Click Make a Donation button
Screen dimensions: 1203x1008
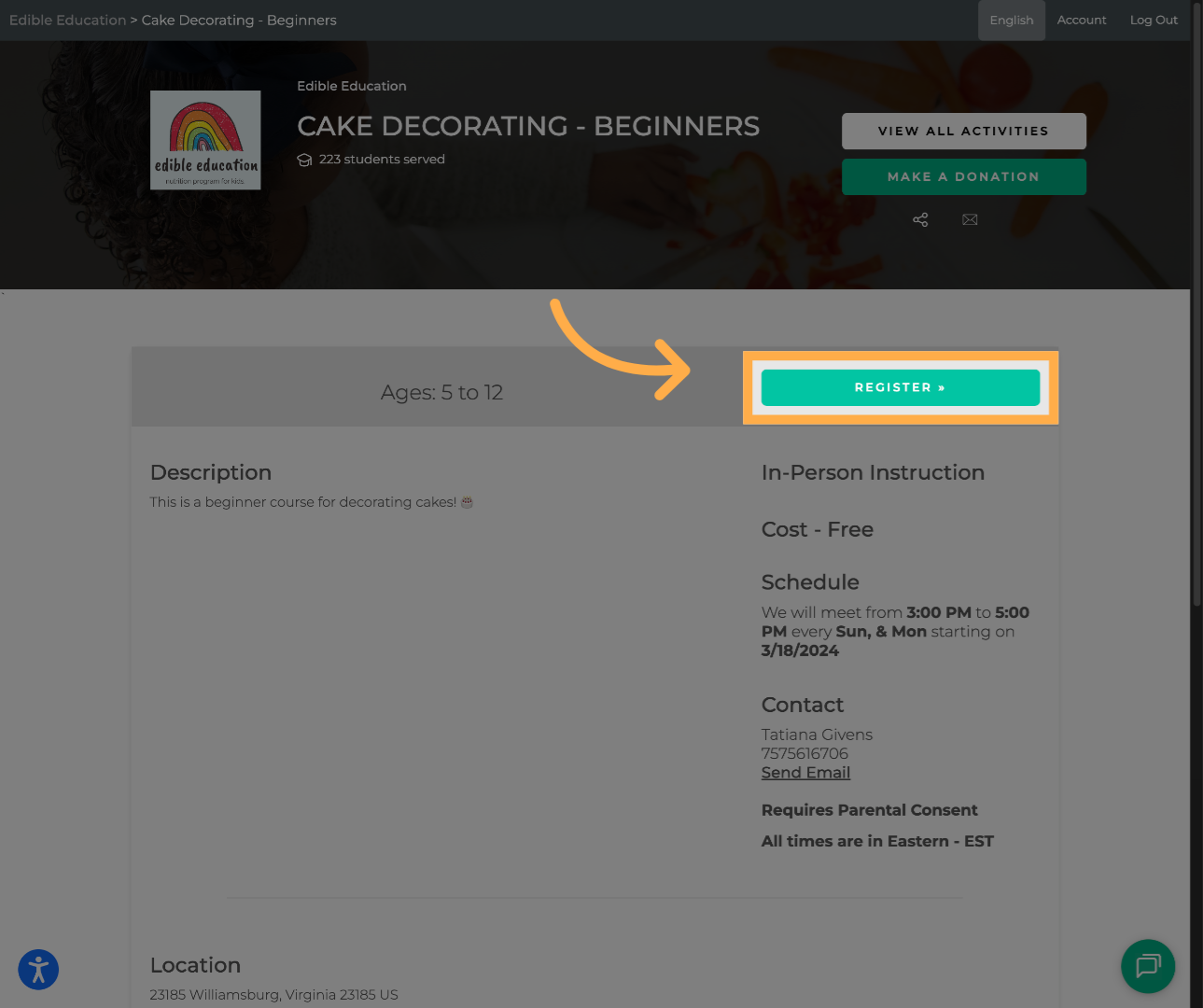pos(963,176)
